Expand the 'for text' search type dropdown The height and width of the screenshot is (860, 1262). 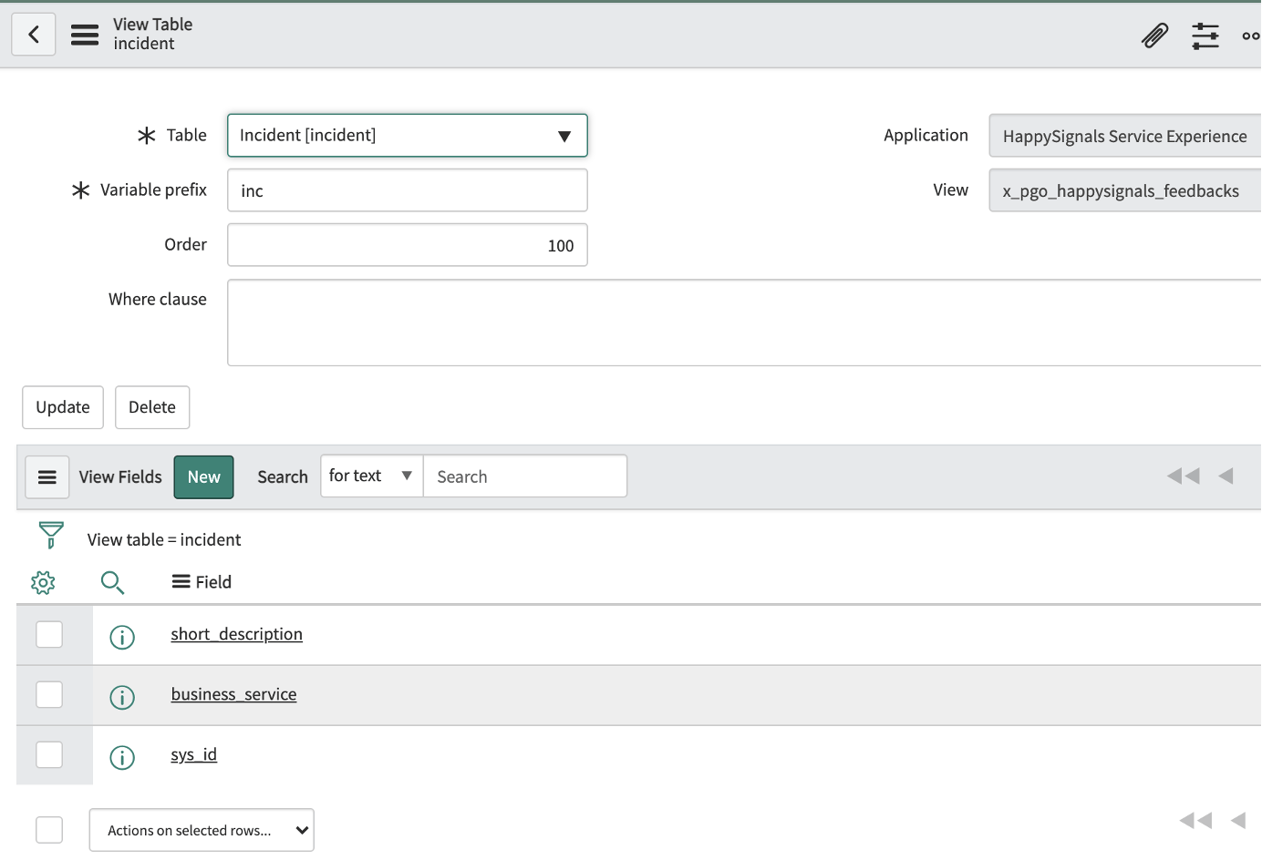click(371, 476)
